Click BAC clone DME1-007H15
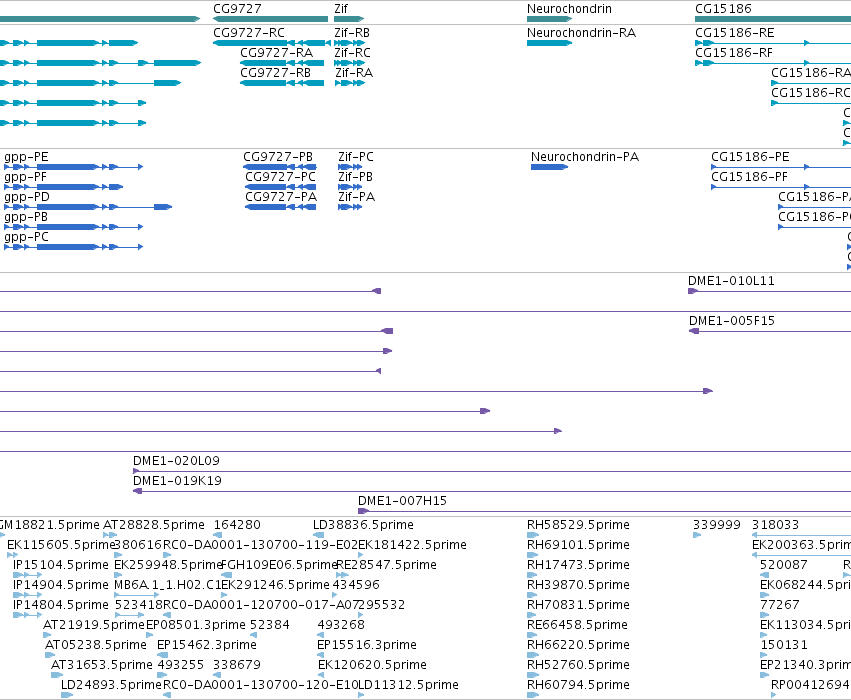This screenshot has width=851, height=700. coord(605,512)
